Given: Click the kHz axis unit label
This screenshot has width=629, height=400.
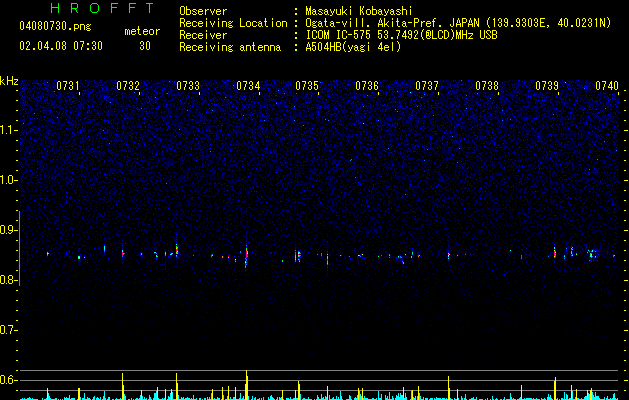Looking at the screenshot, I should [9, 81].
